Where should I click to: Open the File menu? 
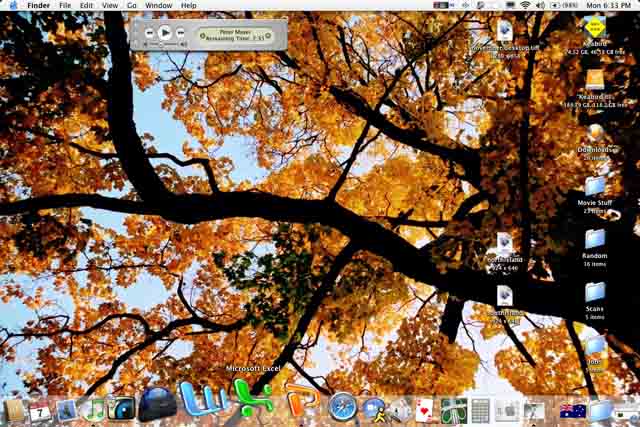pos(65,5)
